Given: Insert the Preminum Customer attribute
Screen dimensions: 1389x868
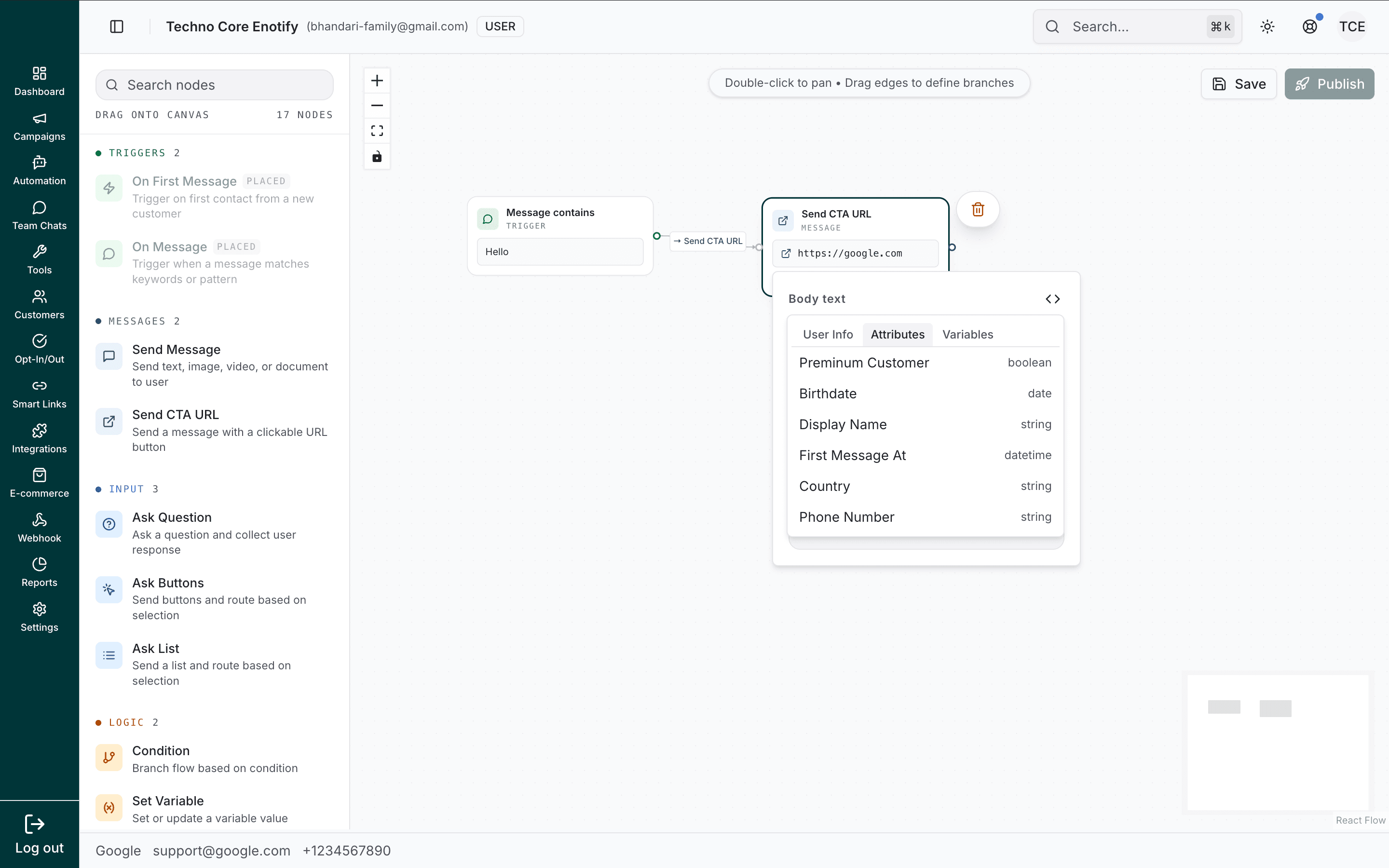Looking at the screenshot, I should click(x=925, y=363).
